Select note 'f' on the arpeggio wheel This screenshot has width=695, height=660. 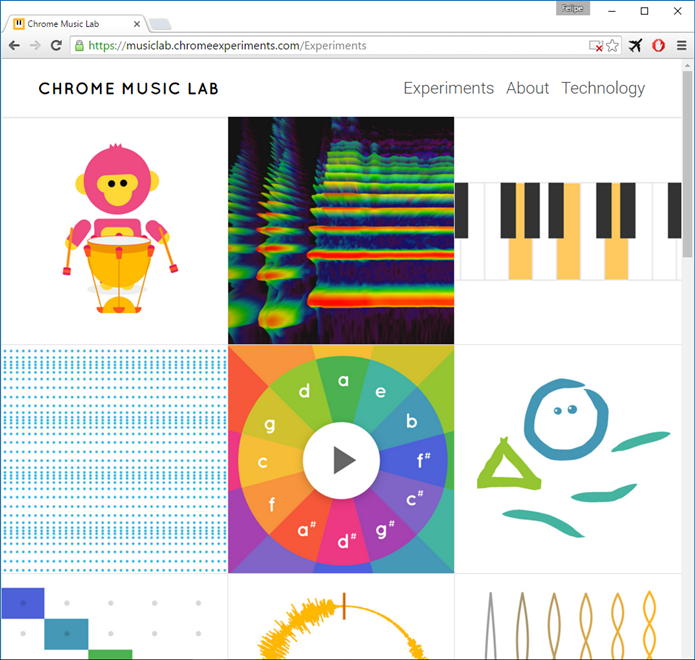(x=272, y=504)
